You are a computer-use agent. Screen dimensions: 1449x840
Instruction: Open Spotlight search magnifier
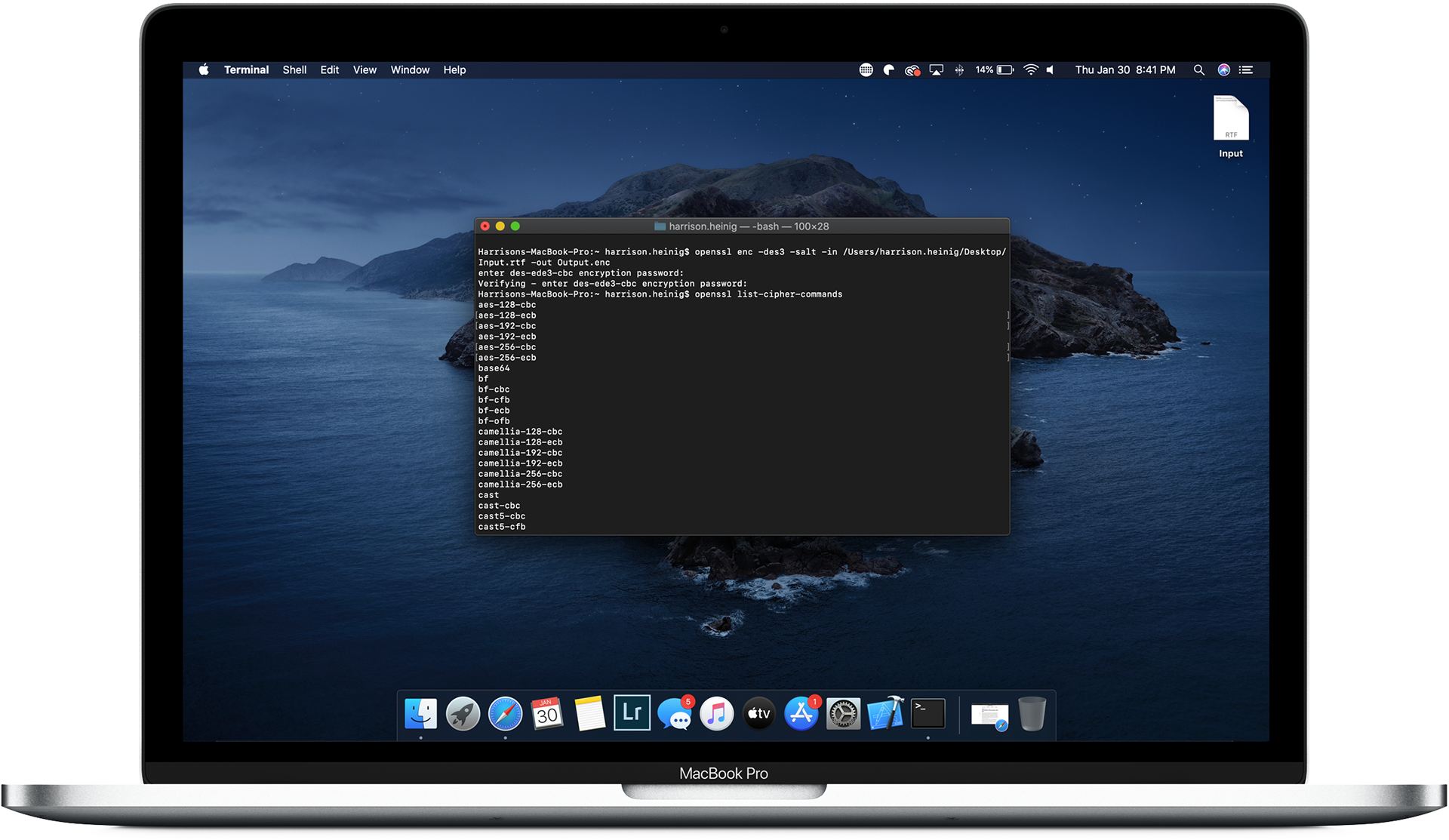tap(1198, 69)
